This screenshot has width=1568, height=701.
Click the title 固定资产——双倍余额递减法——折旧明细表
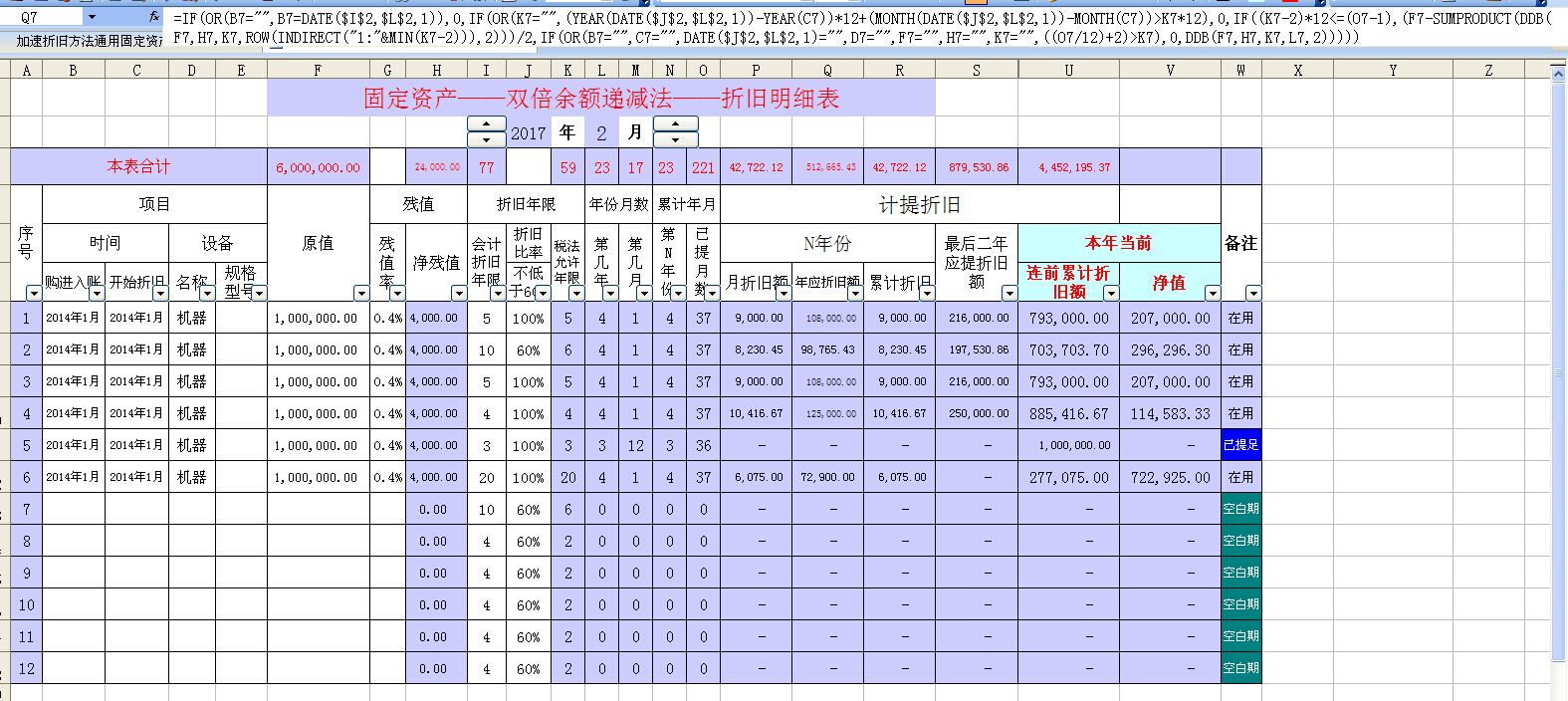[601, 98]
